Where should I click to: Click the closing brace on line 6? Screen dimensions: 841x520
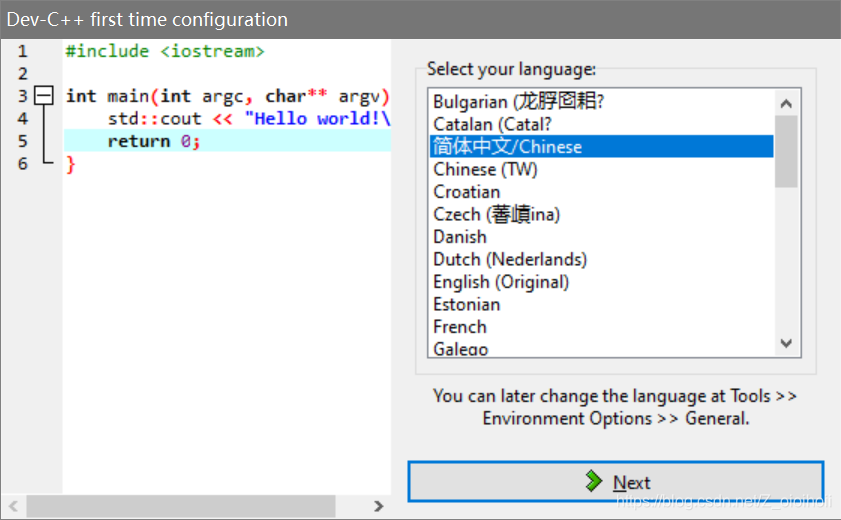70,164
